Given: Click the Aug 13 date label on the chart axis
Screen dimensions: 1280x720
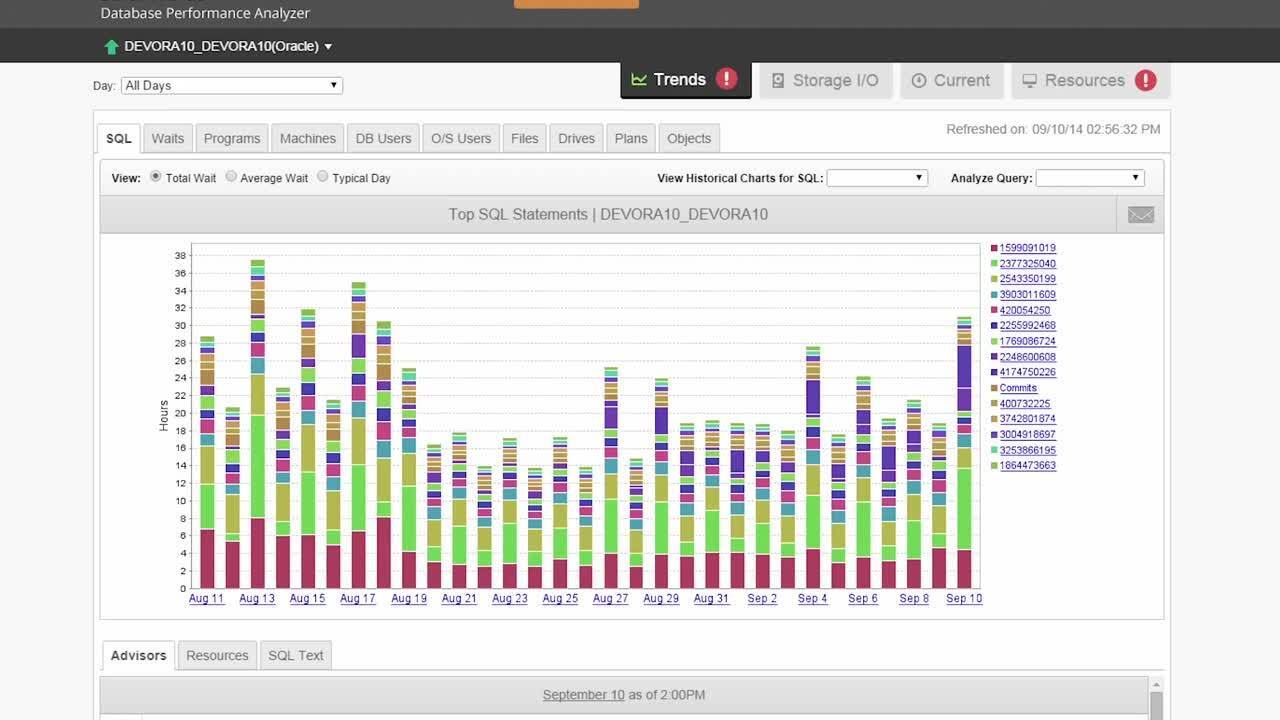Looking at the screenshot, I should 256,598.
